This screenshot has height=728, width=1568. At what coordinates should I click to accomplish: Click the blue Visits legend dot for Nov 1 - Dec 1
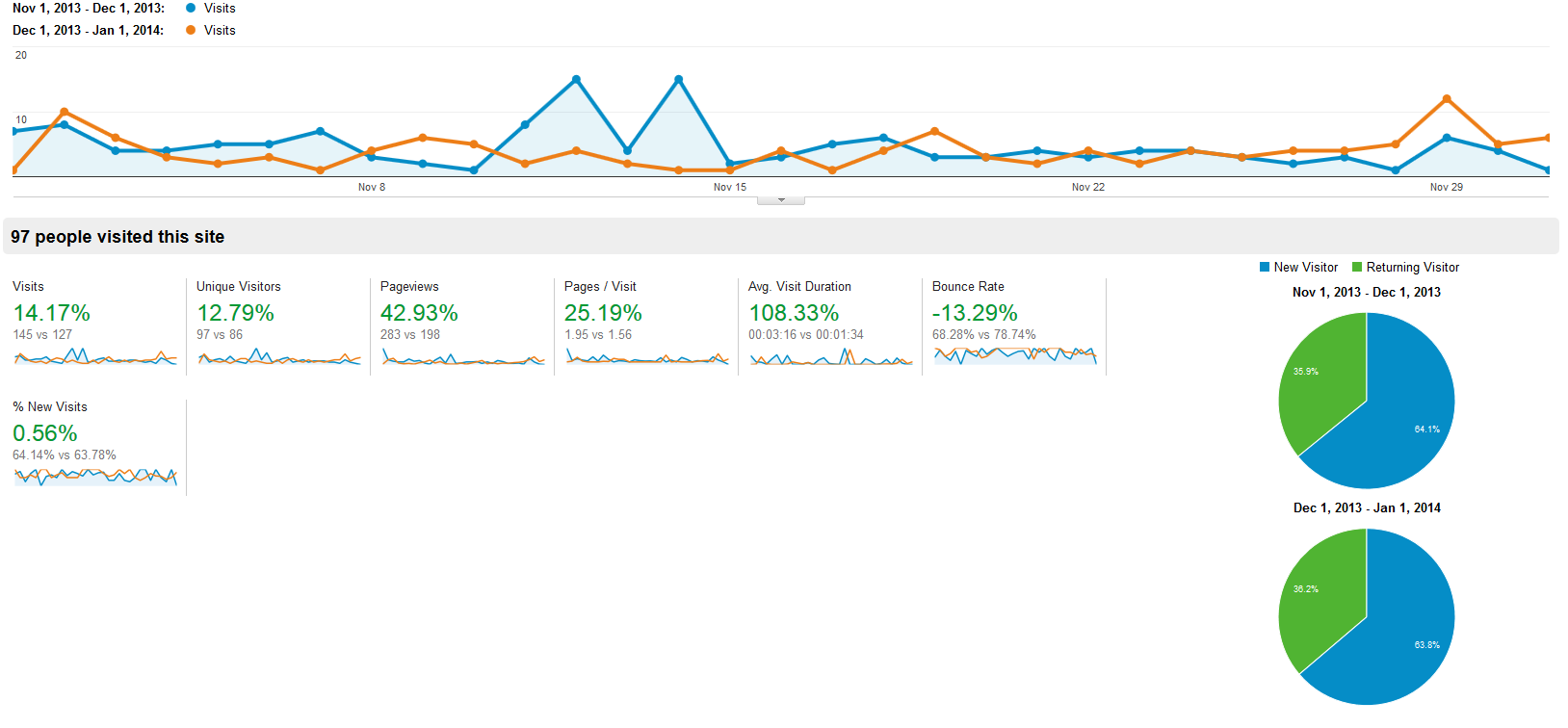pos(191,8)
